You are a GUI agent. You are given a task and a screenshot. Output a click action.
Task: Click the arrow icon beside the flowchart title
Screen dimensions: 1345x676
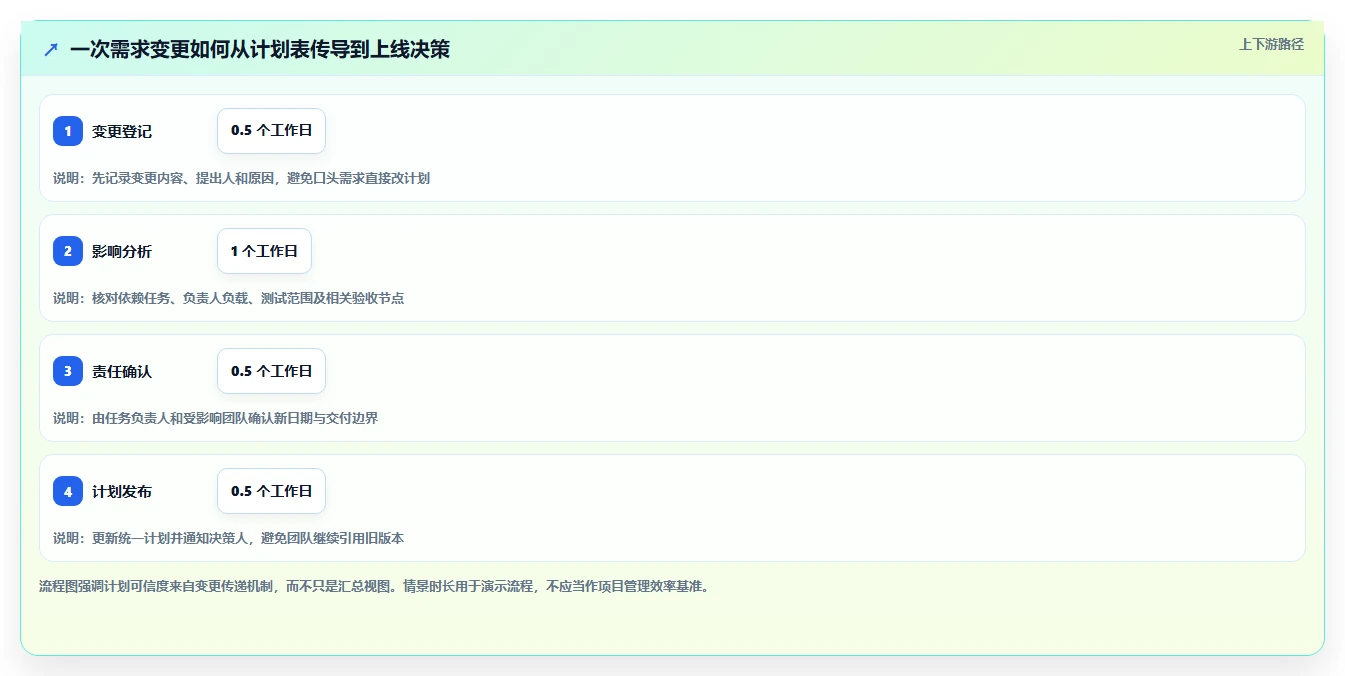(x=51, y=49)
